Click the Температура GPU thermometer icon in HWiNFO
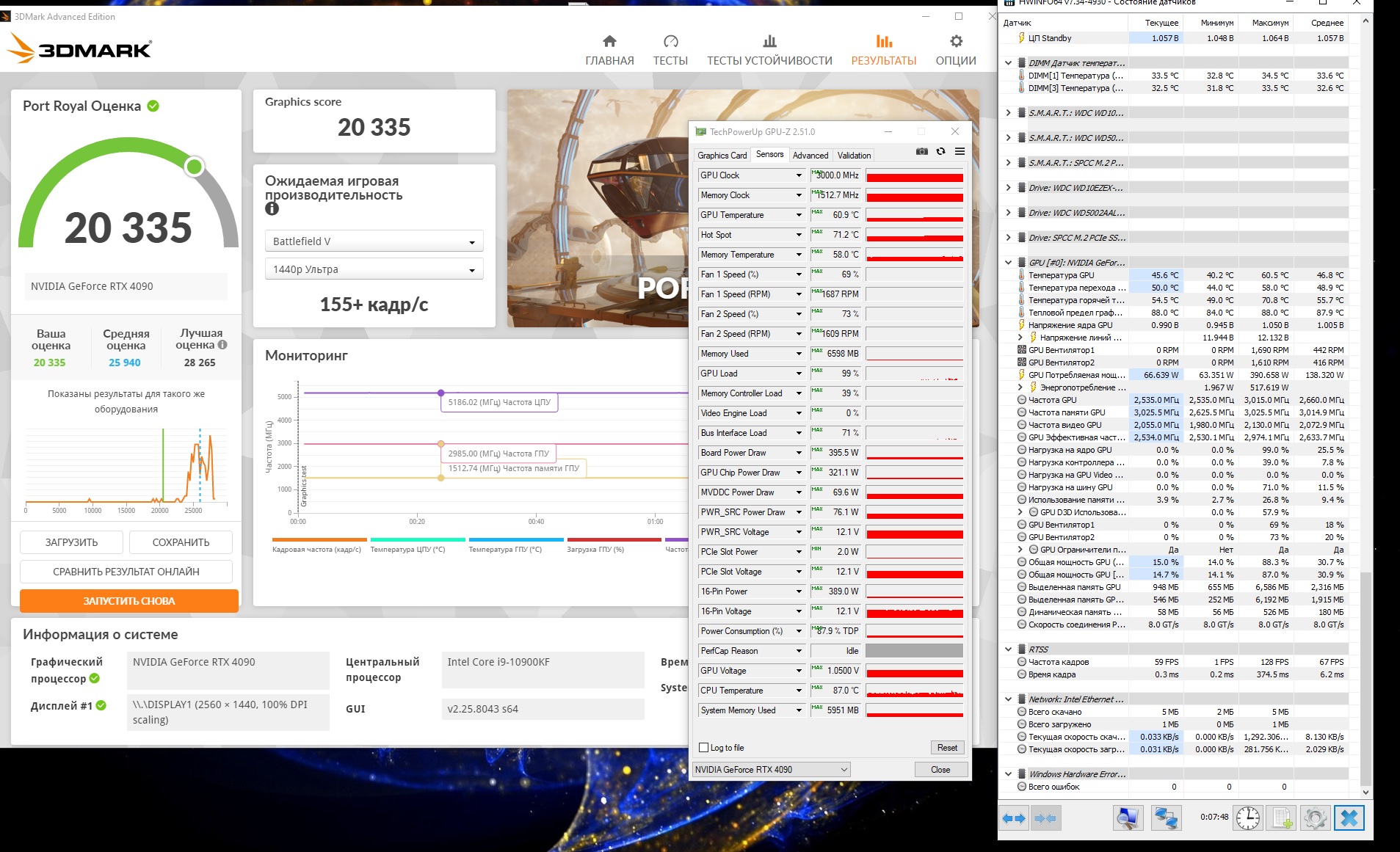The height and width of the screenshot is (852, 1400). point(1021,275)
